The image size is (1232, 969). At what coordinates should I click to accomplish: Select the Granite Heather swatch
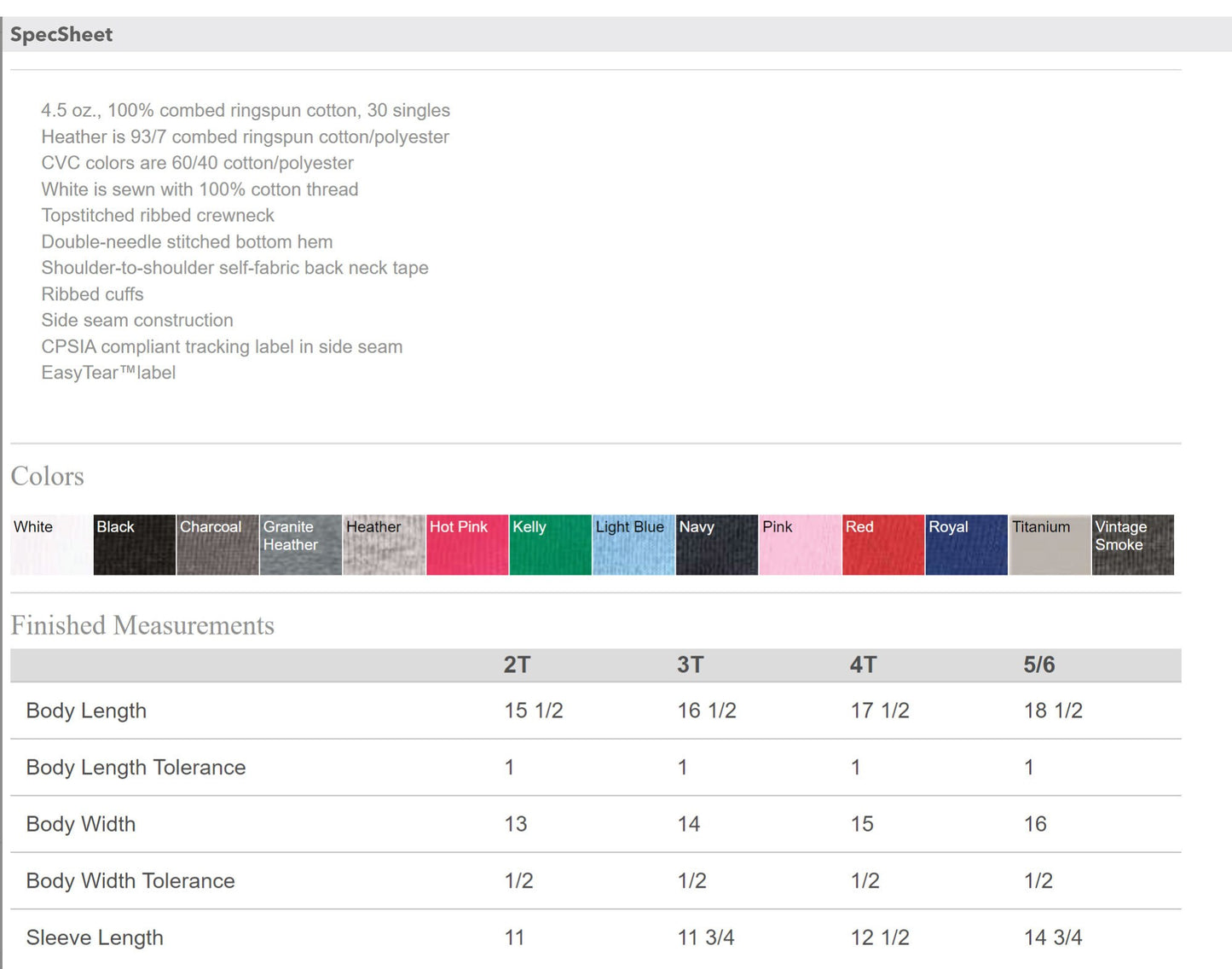[x=300, y=544]
